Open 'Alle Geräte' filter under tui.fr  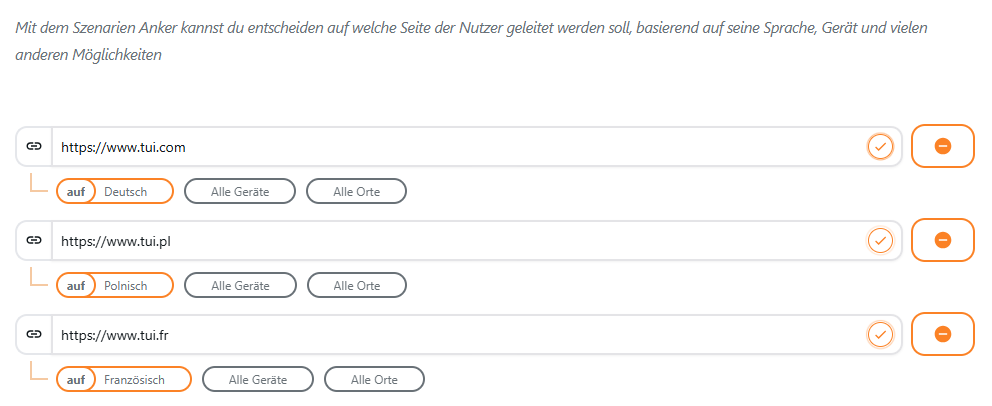[x=257, y=380]
